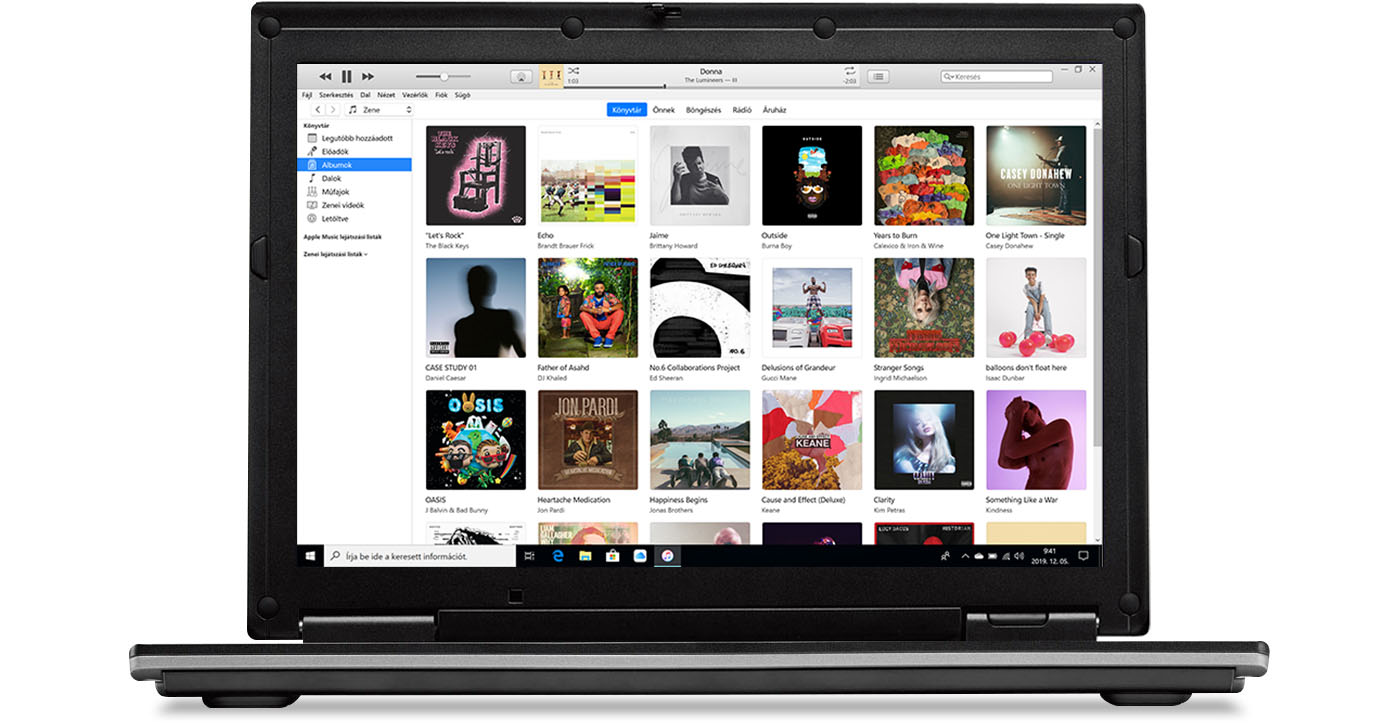The height and width of the screenshot is (724, 1400).
Task: Go forward with the right navigation arrow
Action: point(333,110)
